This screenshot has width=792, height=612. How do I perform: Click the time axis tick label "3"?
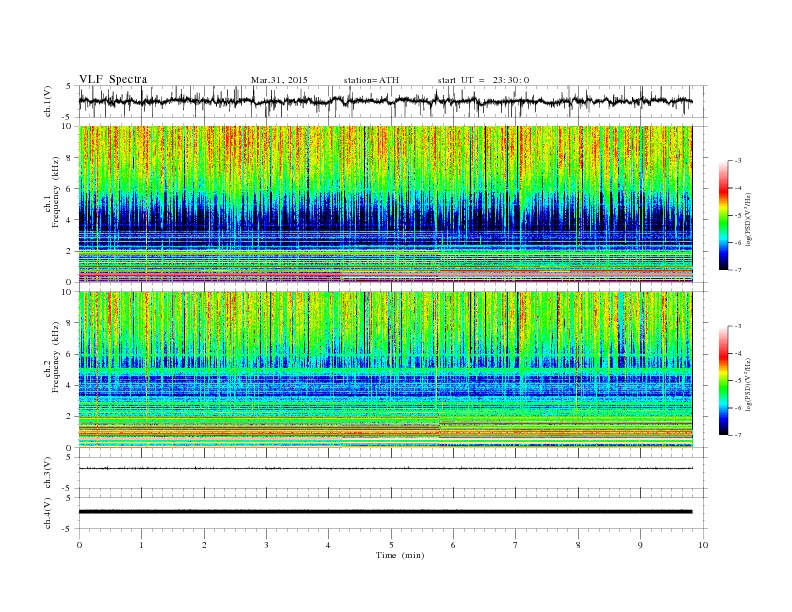point(266,545)
